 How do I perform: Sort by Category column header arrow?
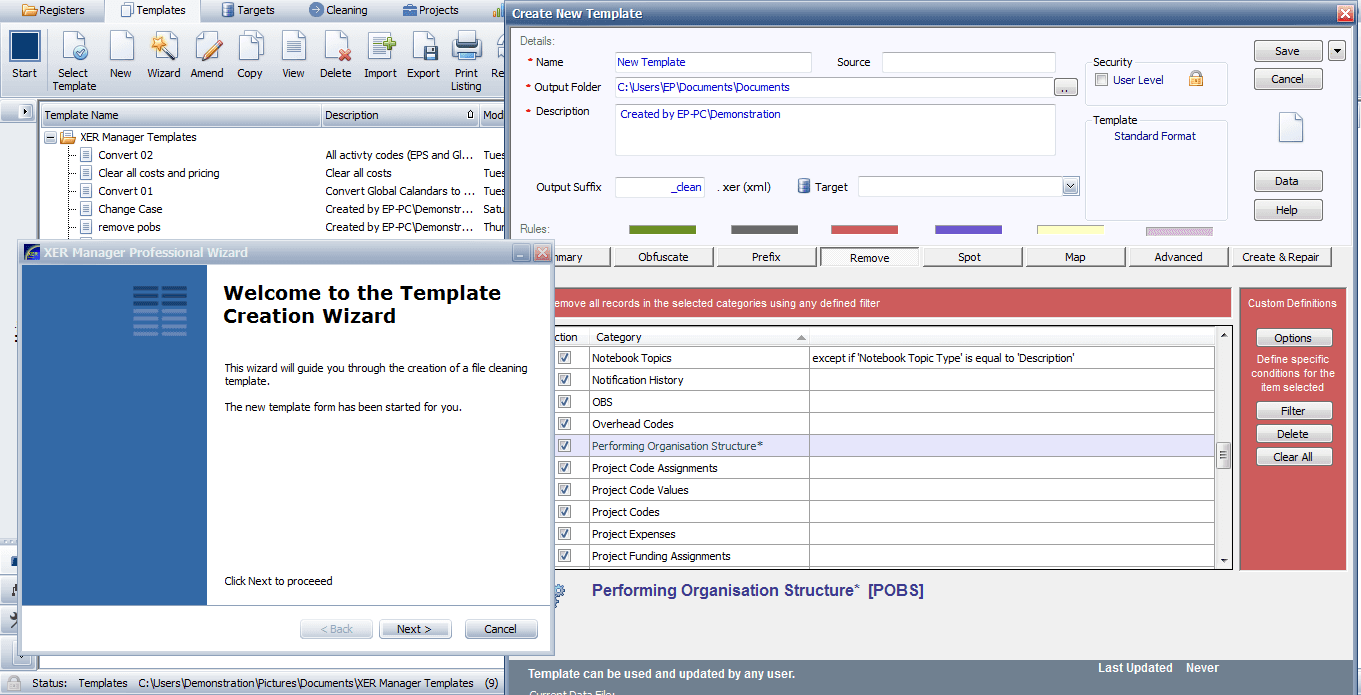pyautogui.click(x=801, y=337)
